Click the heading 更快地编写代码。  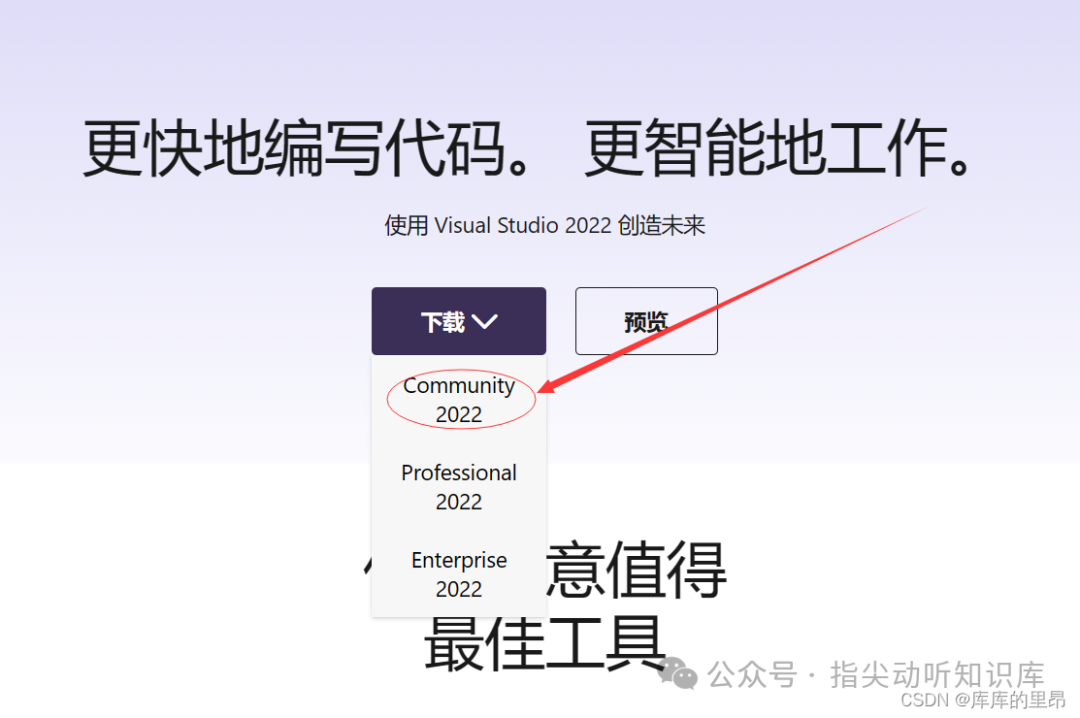click(307, 147)
